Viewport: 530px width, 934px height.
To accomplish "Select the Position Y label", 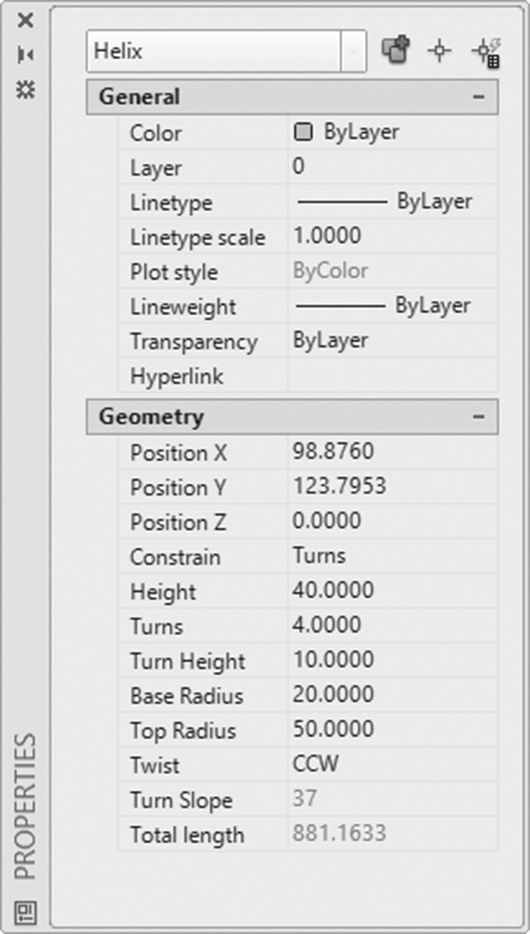I will tap(179, 488).
